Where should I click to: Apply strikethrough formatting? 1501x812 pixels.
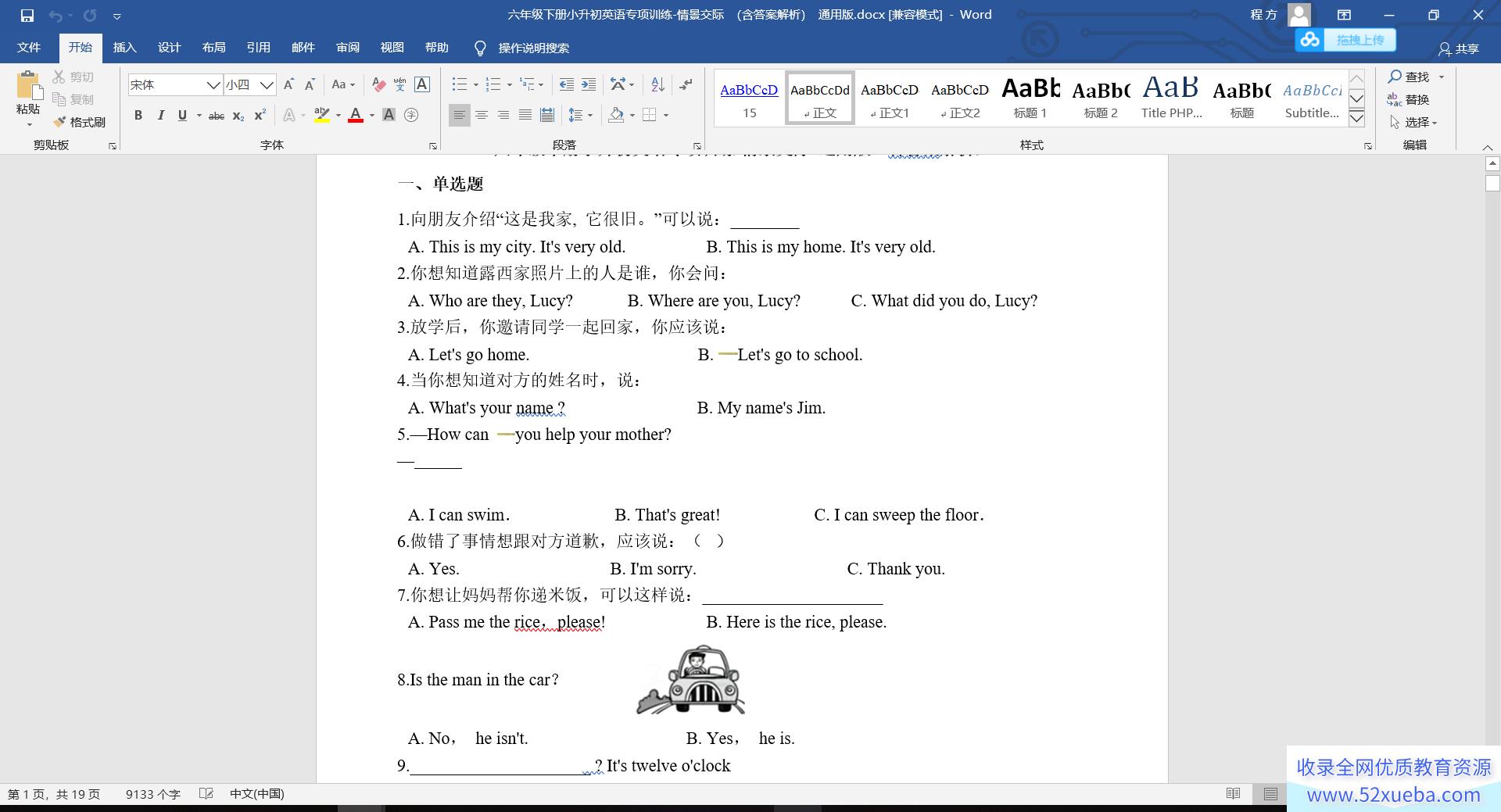[217, 116]
